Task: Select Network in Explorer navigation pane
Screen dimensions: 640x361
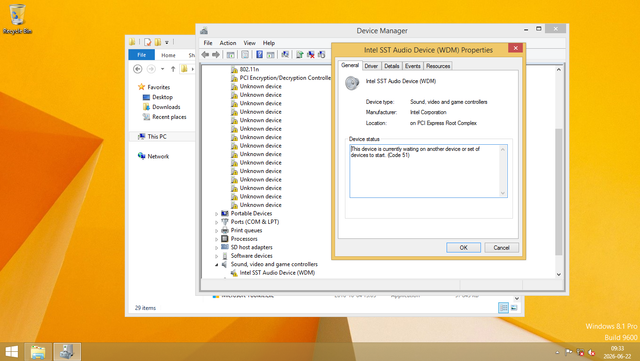Action: [158, 156]
